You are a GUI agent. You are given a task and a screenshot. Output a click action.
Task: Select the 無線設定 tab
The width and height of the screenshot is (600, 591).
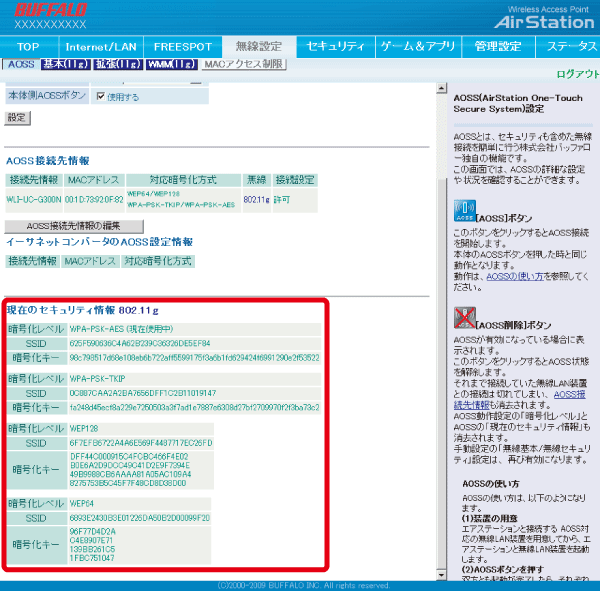[x=259, y=47]
